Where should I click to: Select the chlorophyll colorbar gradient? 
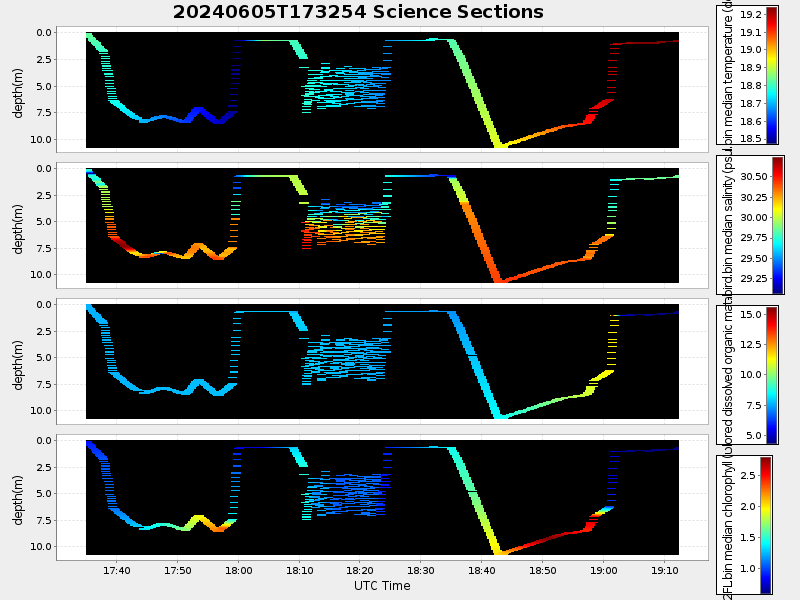pos(766,525)
